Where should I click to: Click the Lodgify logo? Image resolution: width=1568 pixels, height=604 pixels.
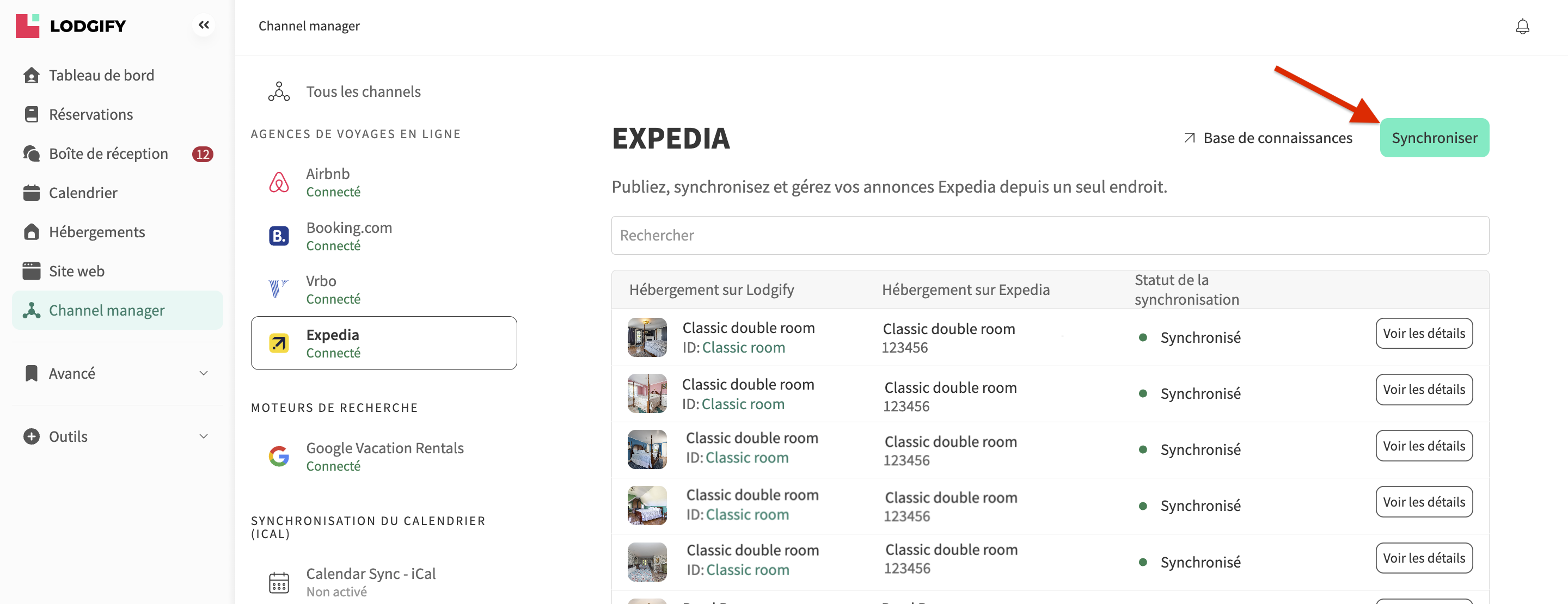click(x=71, y=26)
